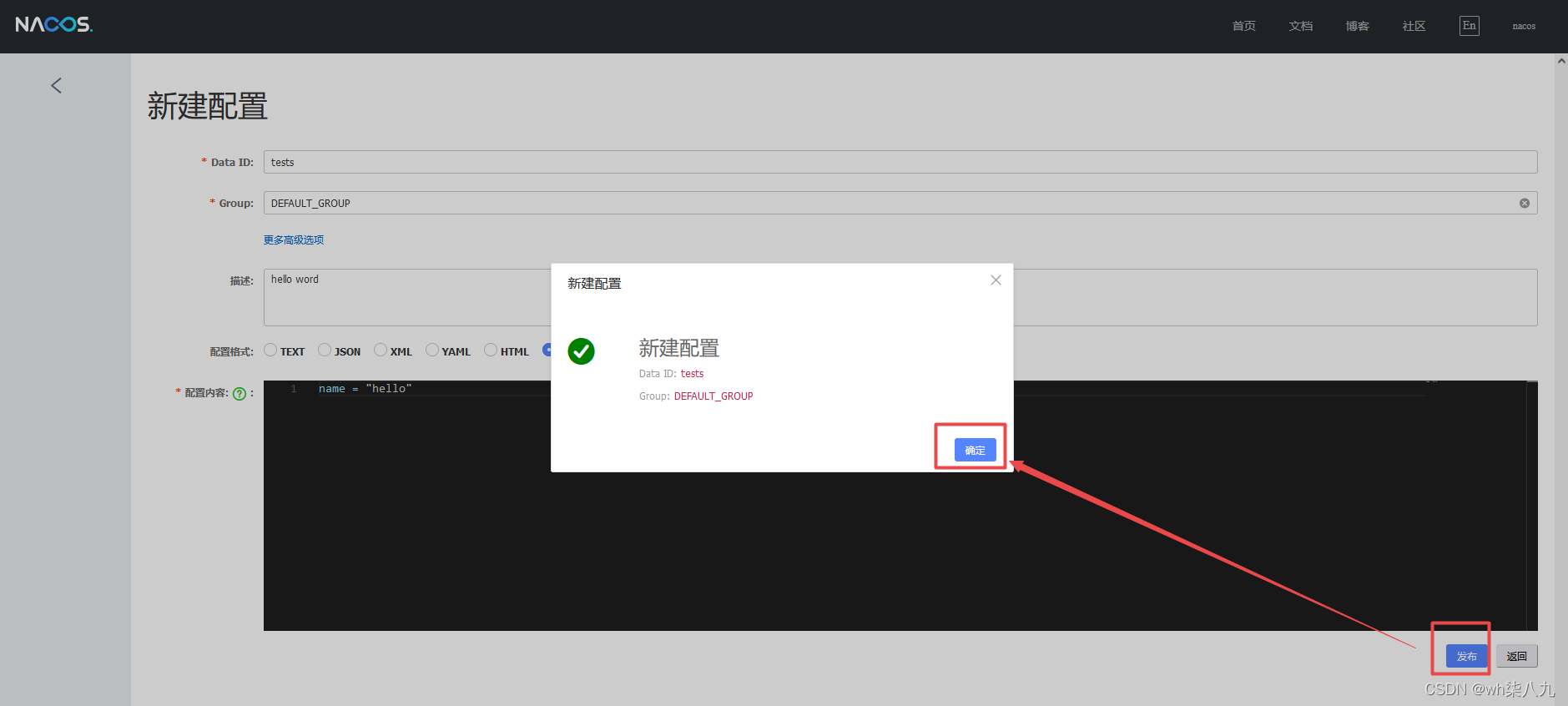1568x706 pixels.
Task: Open the 首页 nav item
Action: point(1243,26)
